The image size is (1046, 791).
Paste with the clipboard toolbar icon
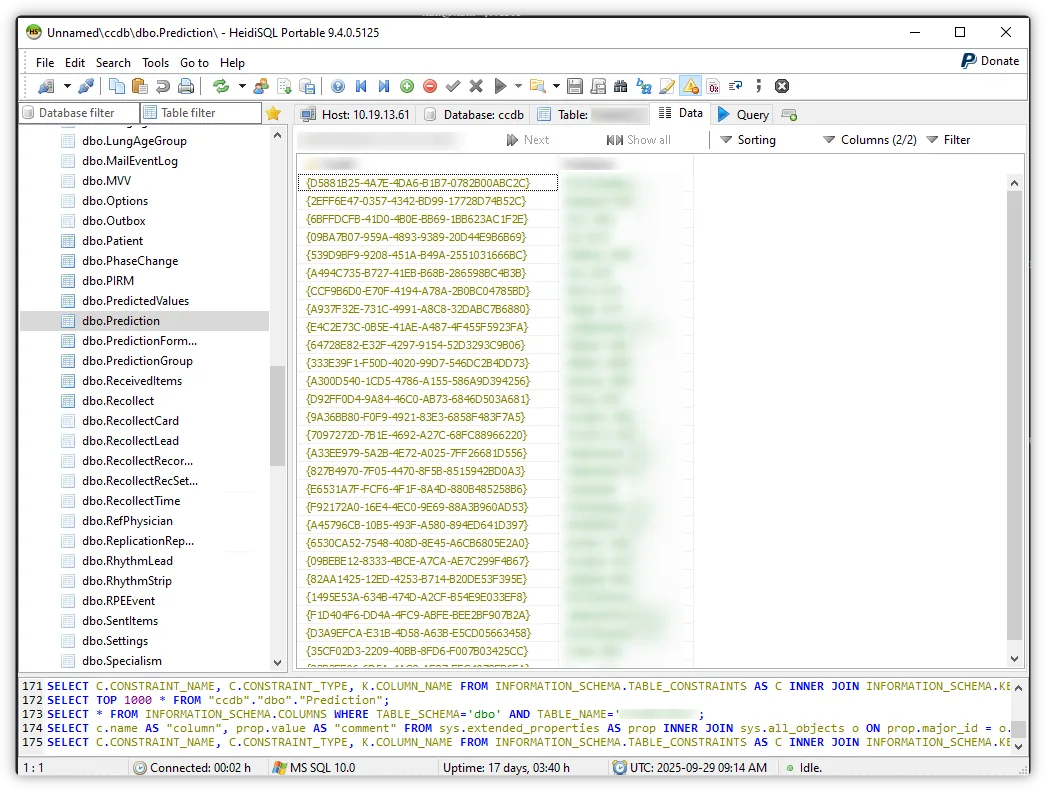pyautogui.click(x=139, y=86)
